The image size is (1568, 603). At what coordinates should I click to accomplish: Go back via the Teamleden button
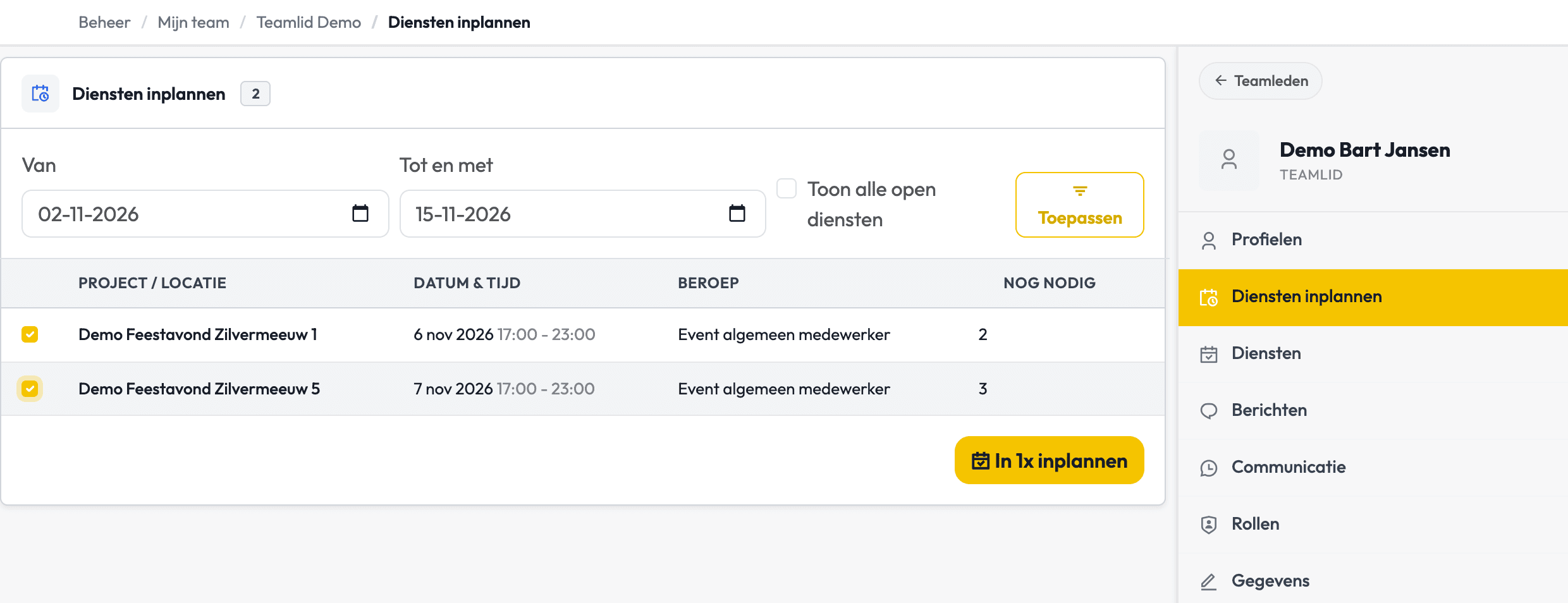[x=1261, y=81]
